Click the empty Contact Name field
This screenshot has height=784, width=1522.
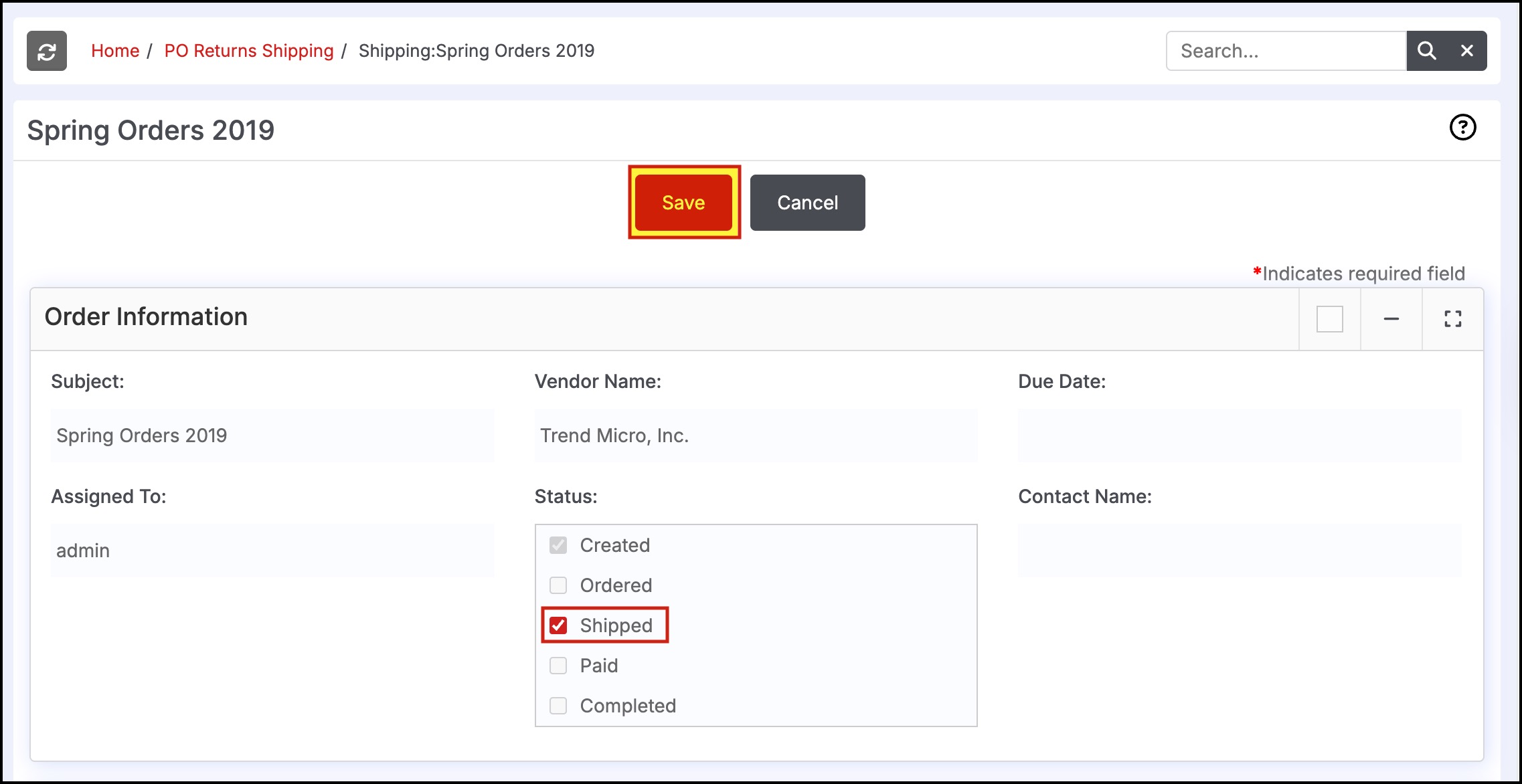click(x=1240, y=551)
